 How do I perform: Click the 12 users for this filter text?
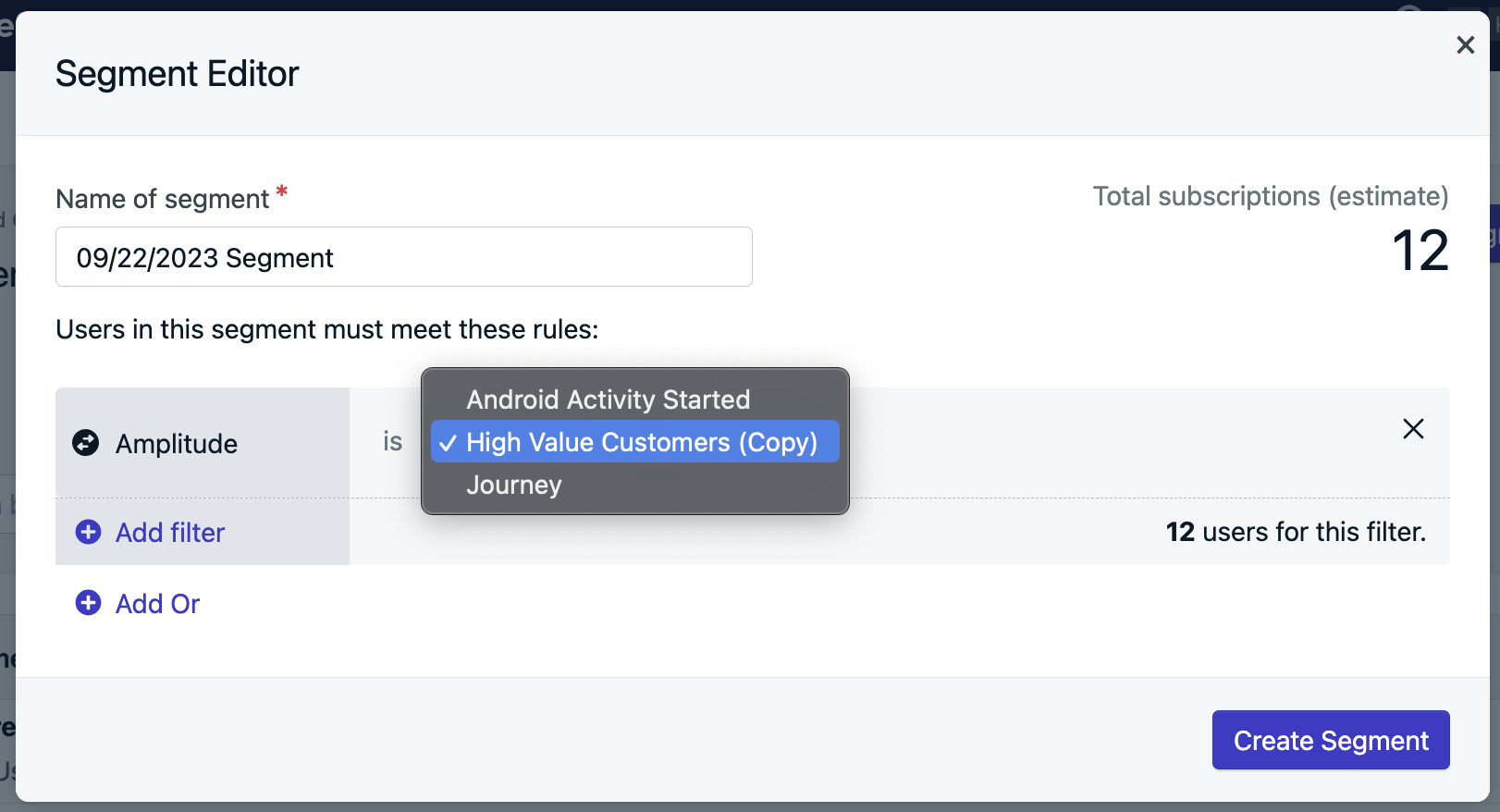coord(1296,532)
